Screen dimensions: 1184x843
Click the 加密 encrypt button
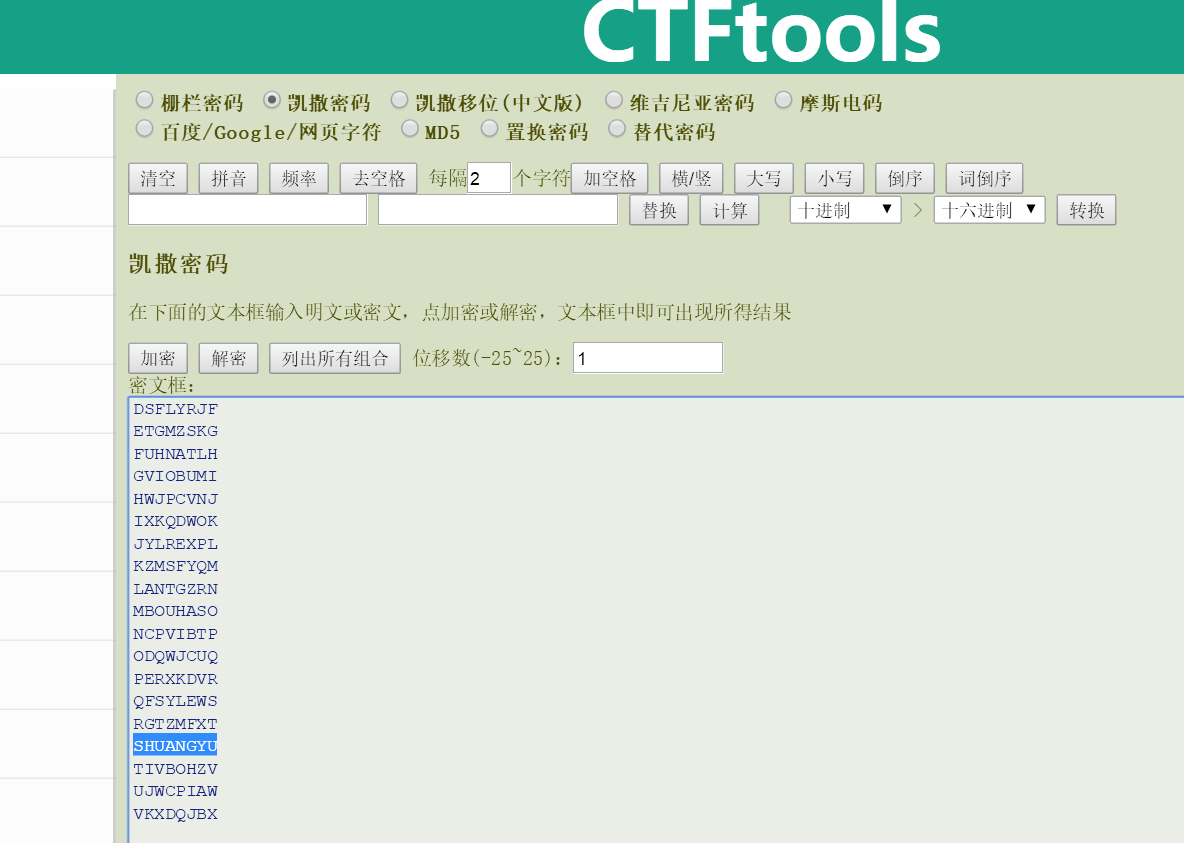158,358
